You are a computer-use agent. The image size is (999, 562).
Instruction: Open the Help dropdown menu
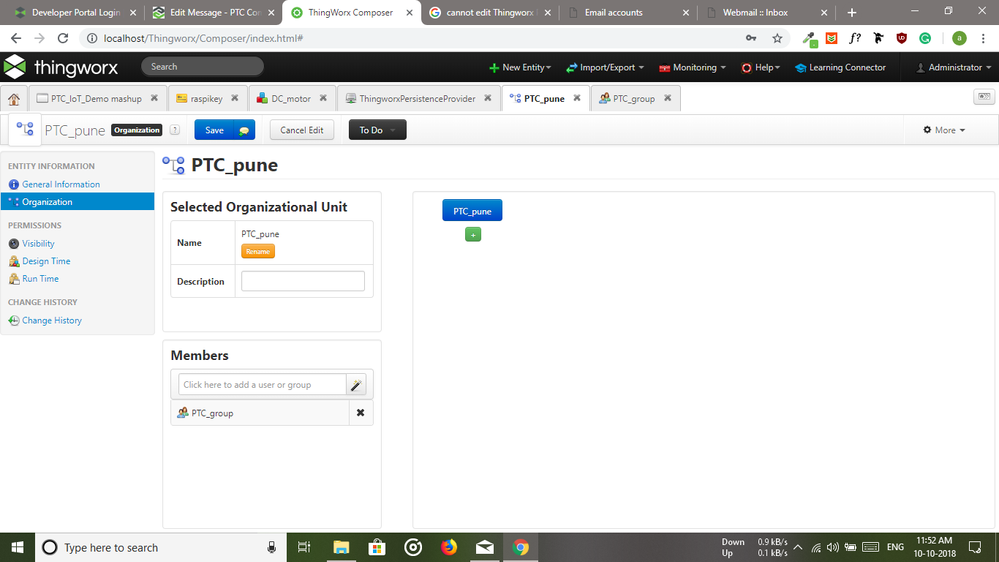pyautogui.click(x=761, y=68)
